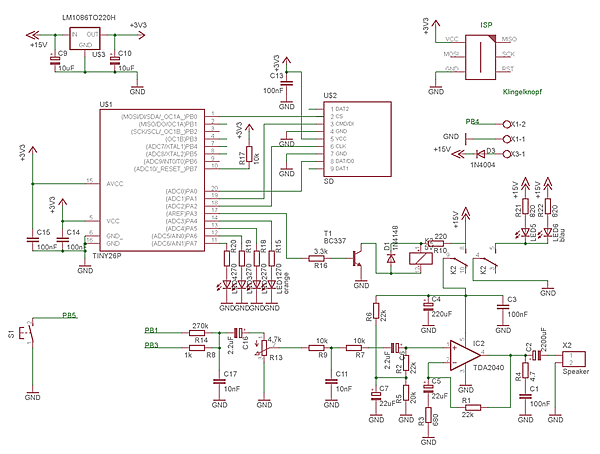The height and width of the screenshot is (454, 600).
Task: Select resistor R22 820 symbol
Action: [x=548, y=207]
